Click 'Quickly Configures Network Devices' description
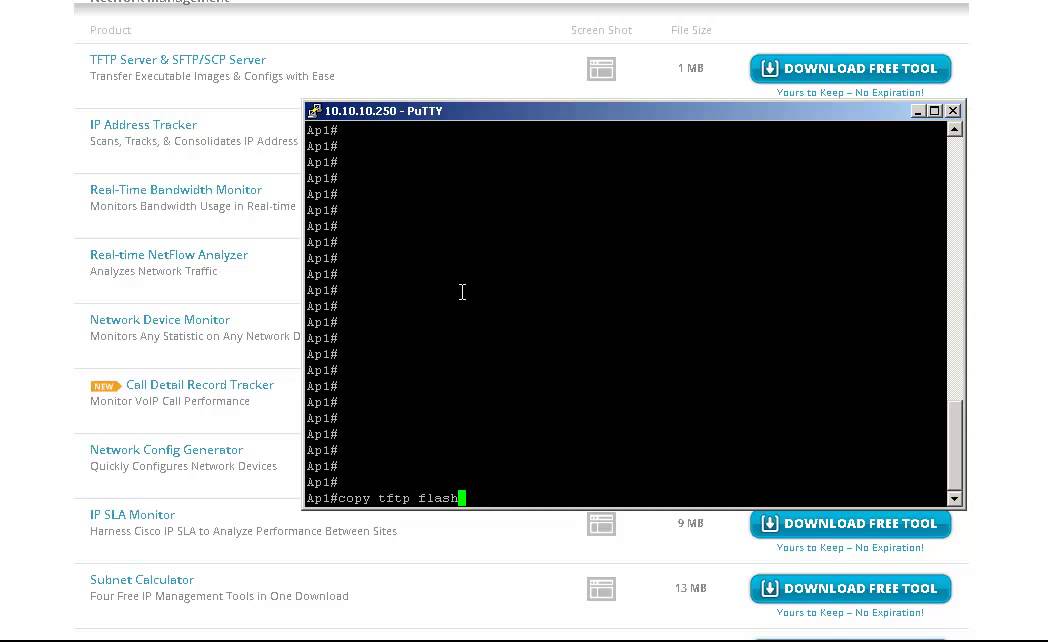The height and width of the screenshot is (642, 1048). [x=183, y=466]
